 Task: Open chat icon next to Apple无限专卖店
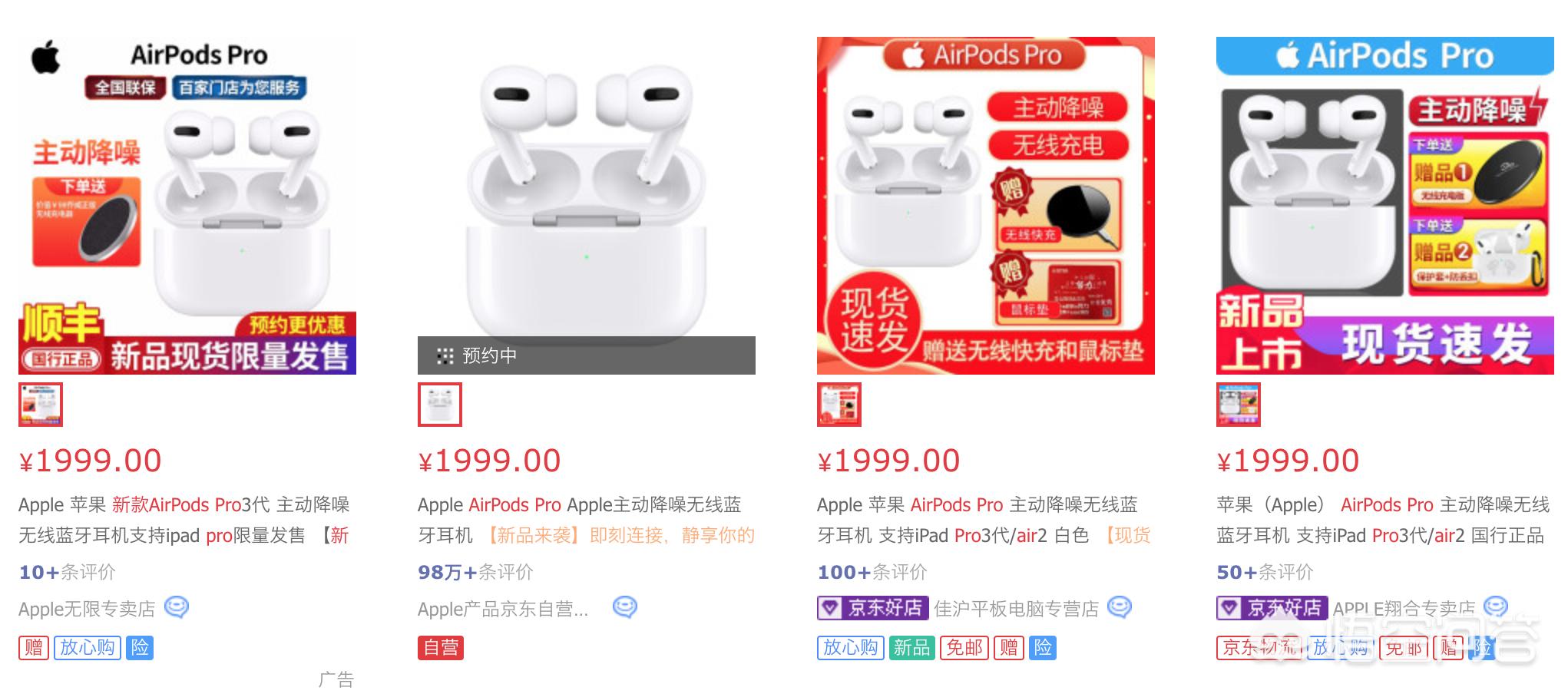click(x=177, y=607)
